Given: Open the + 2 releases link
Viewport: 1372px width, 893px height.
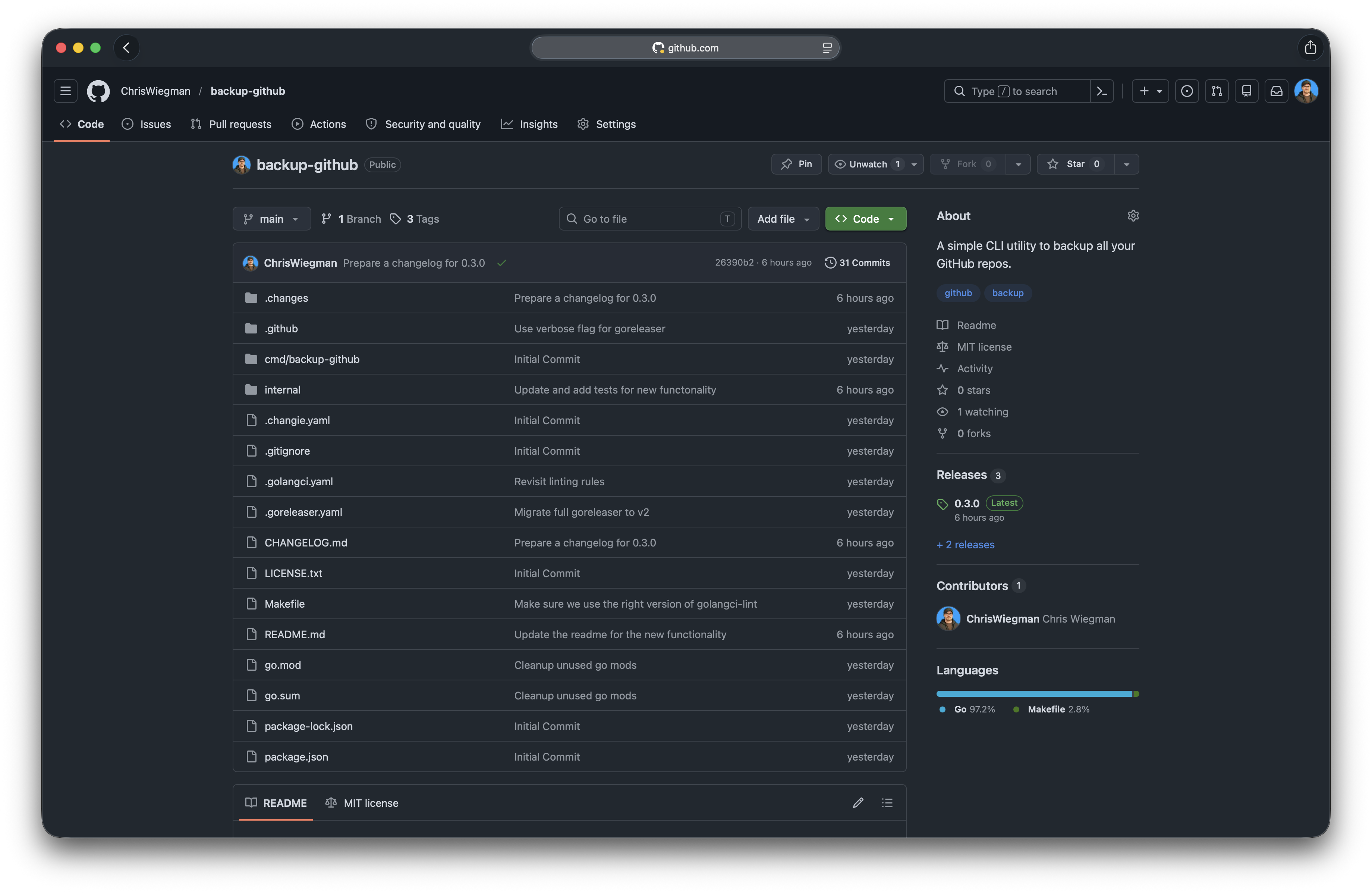Looking at the screenshot, I should [966, 545].
